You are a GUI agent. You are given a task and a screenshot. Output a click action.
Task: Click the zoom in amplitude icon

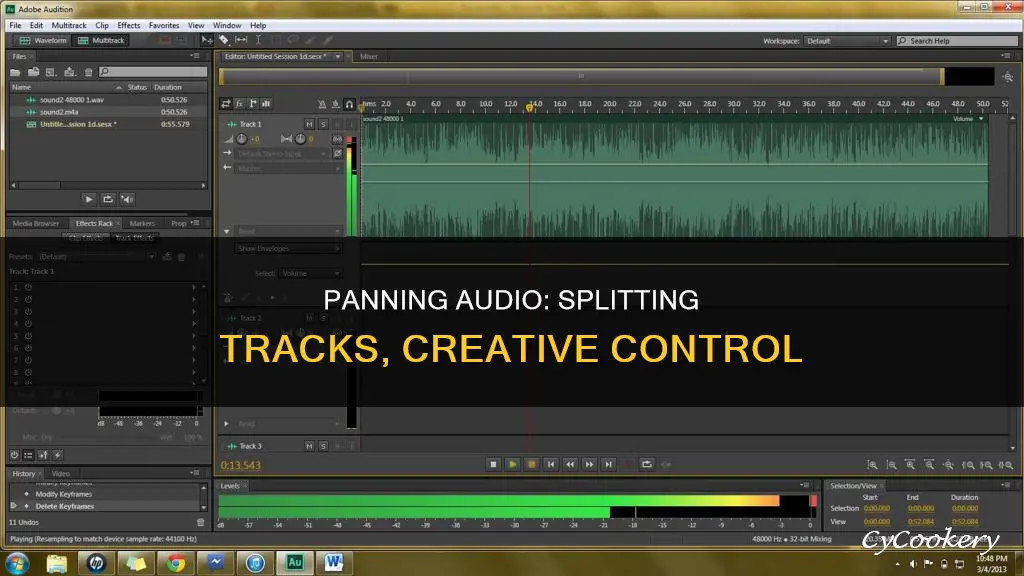click(x=872, y=465)
